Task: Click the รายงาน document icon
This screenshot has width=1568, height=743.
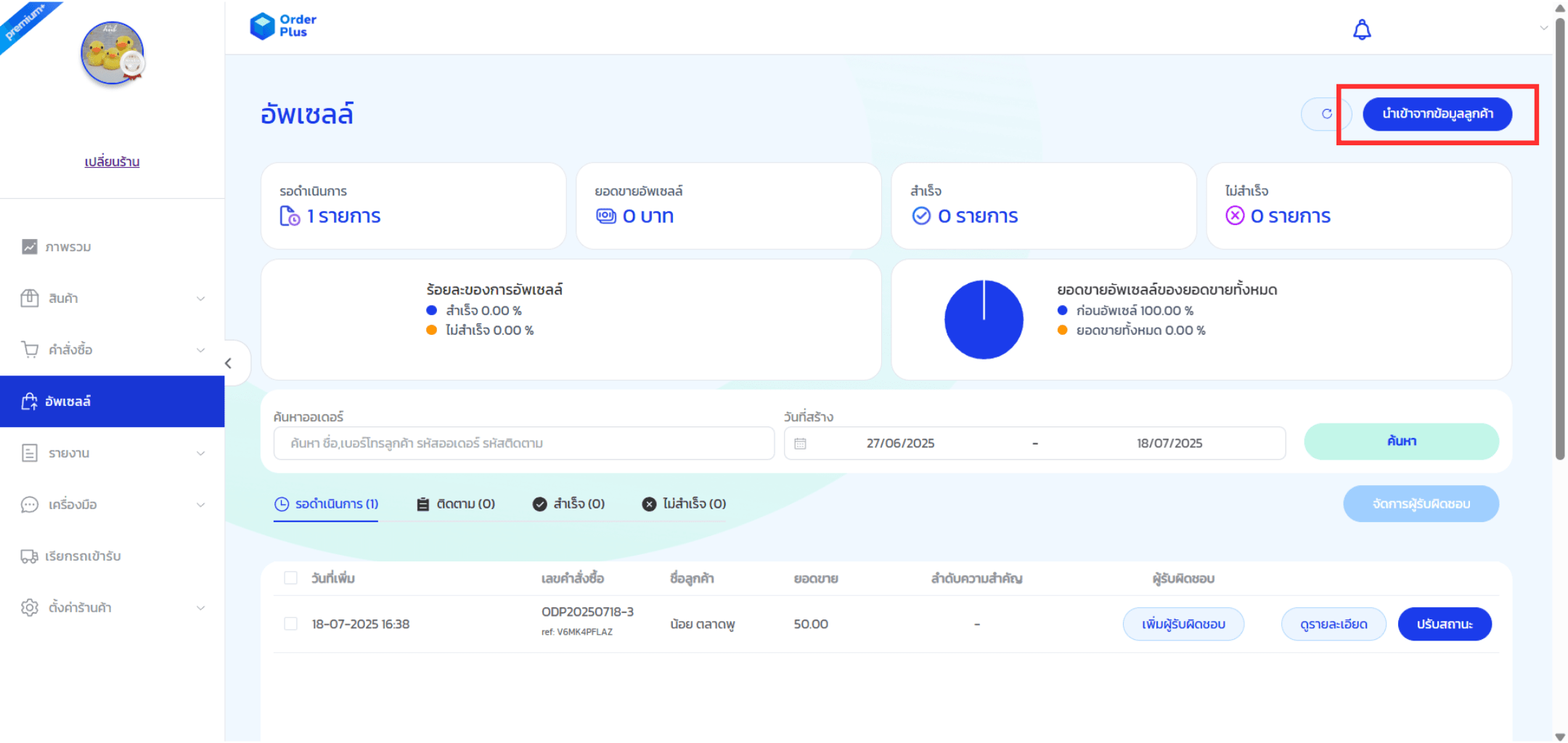Action: (30, 453)
